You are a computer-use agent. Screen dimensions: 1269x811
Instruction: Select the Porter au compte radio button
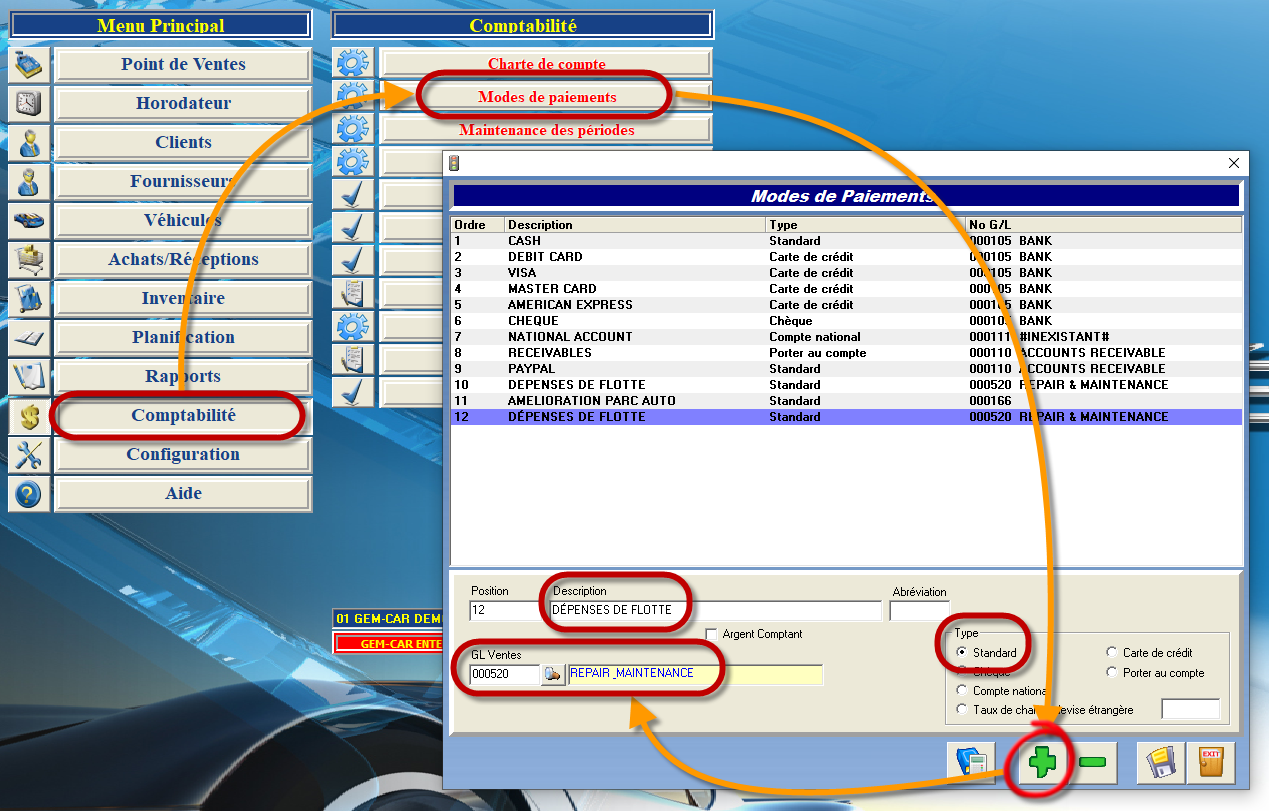pyautogui.click(x=1112, y=673)
